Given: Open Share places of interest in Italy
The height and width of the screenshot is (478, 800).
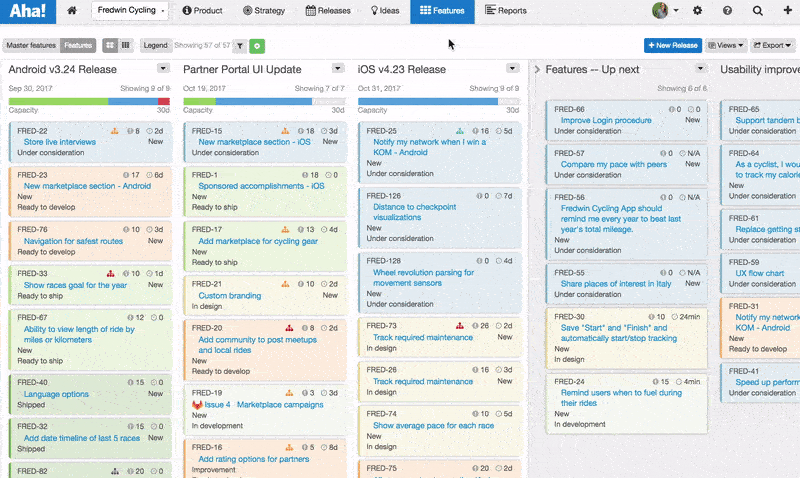Looking at the screenshot, I should [616, 284].
